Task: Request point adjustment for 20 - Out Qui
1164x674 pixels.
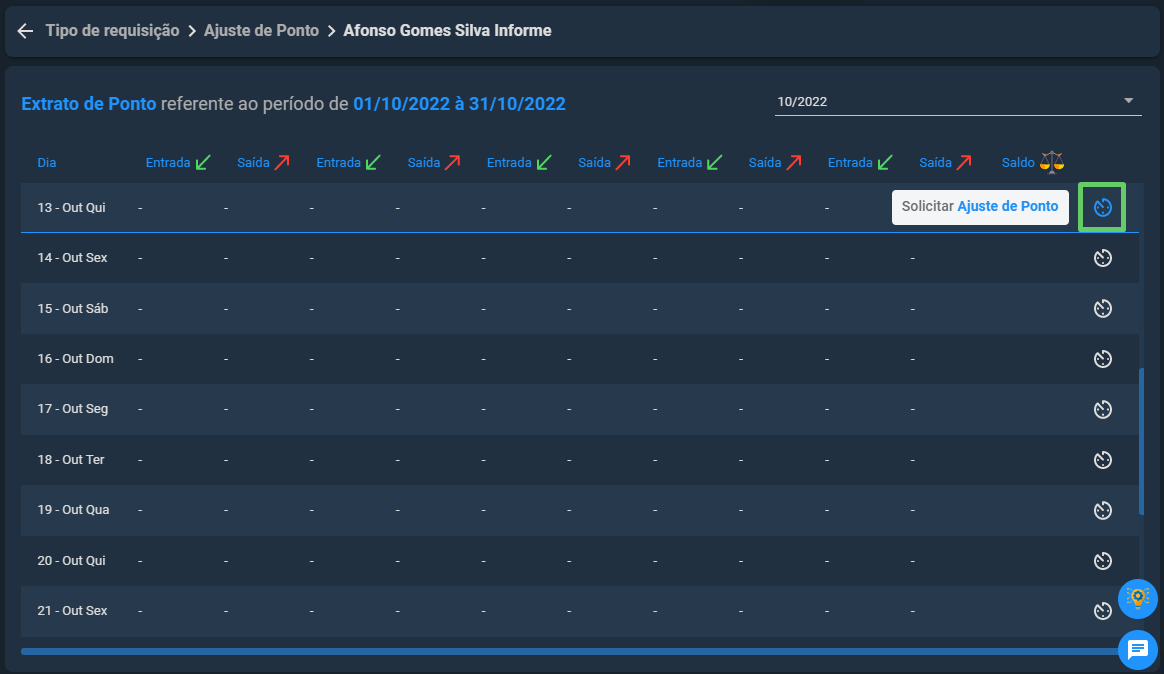Action: click(x=1102, y=560)
